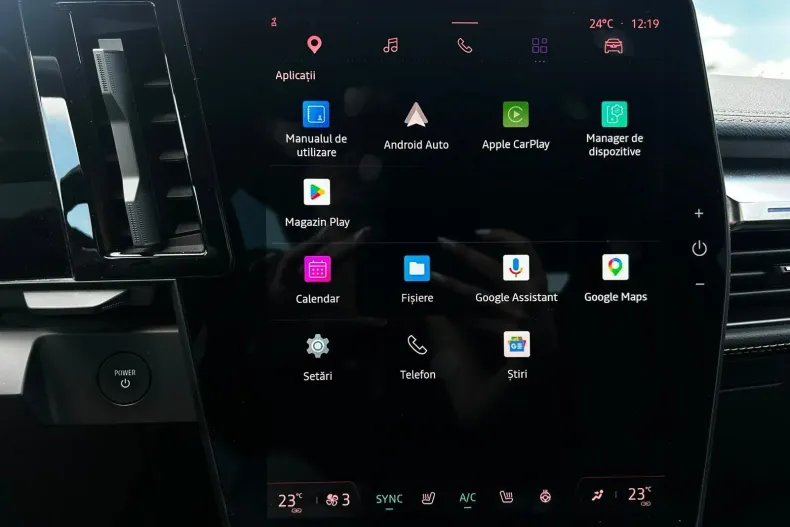Toggle A/C on or off
Screen dimensions: 790x527
coord(468,498)
